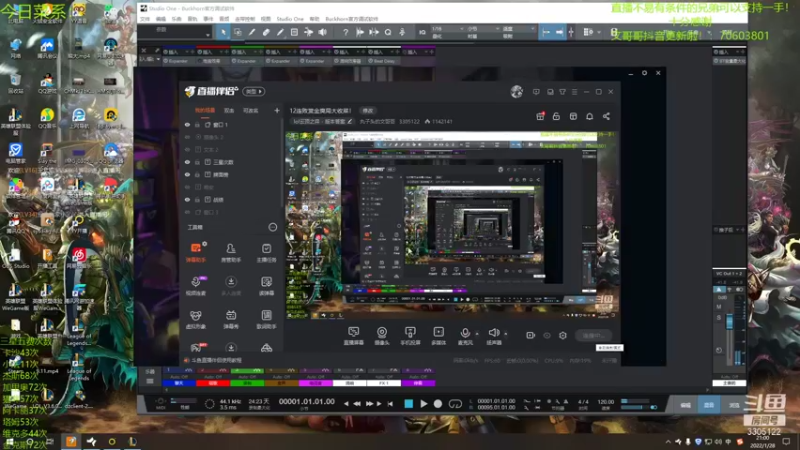800x450 pixels.
Task: Open the Buckhorn menu in Studio One menu bar
Action: click(352, 19)
